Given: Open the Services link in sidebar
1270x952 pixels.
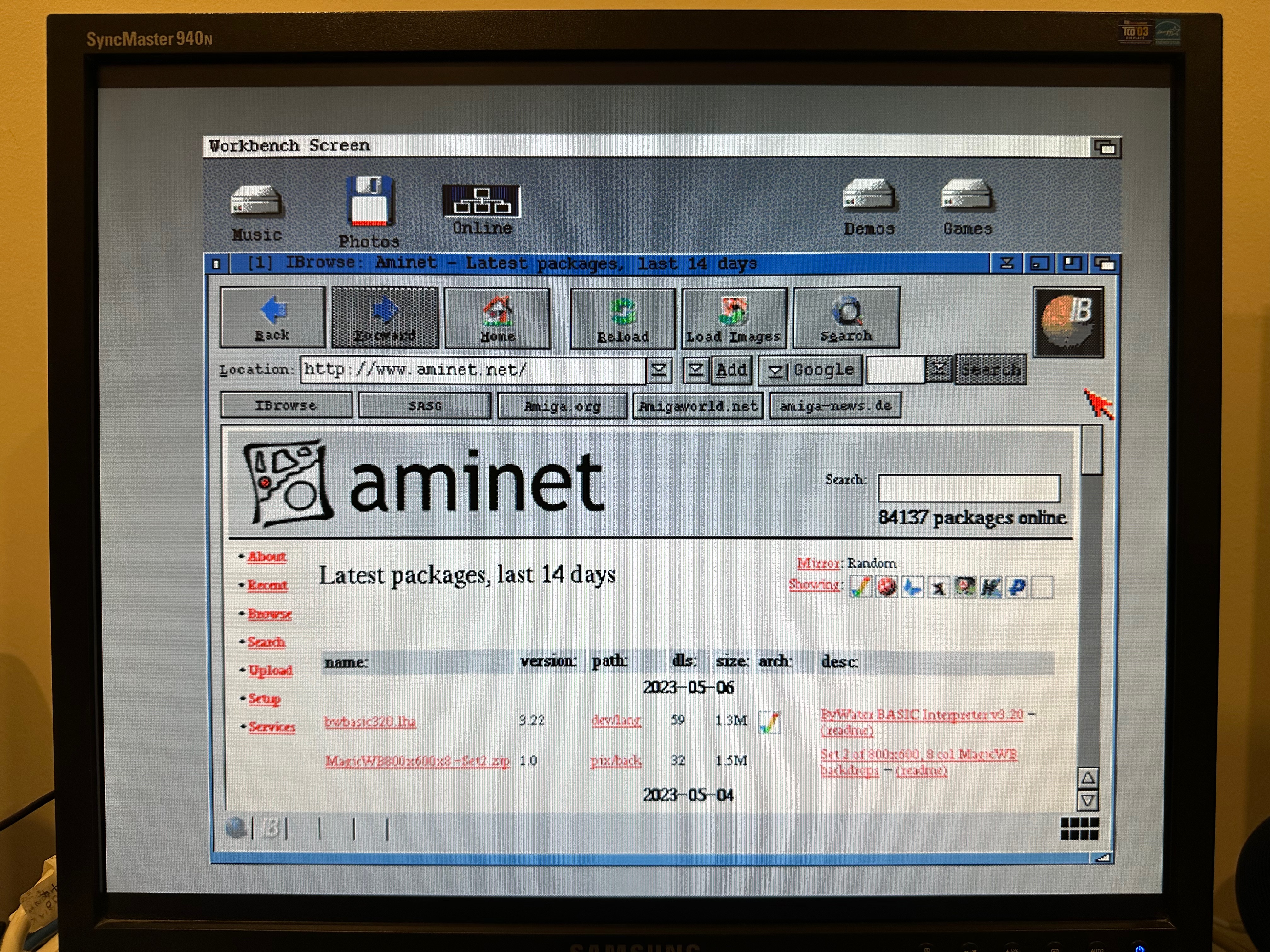Looking at the screenshot, I should pyautogui.click(x=272, y=727).
